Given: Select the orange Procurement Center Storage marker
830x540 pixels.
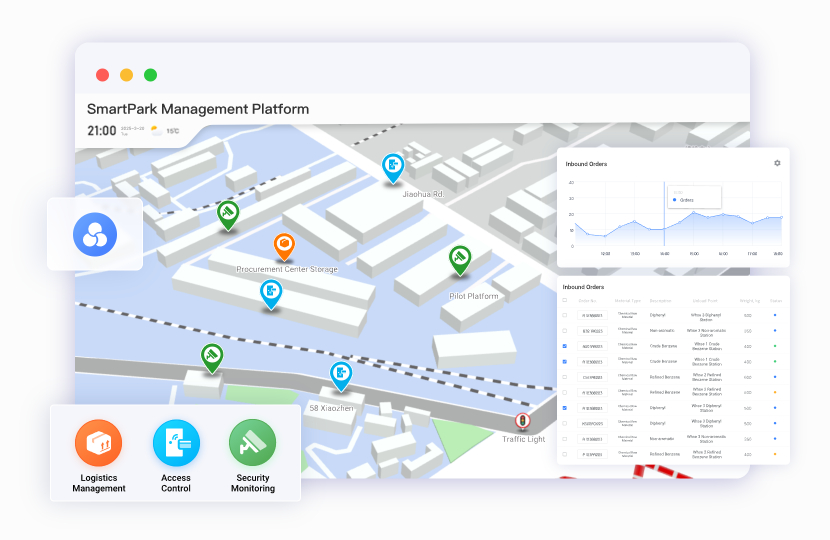Looking at the screenshot, I should coord(284,246).
